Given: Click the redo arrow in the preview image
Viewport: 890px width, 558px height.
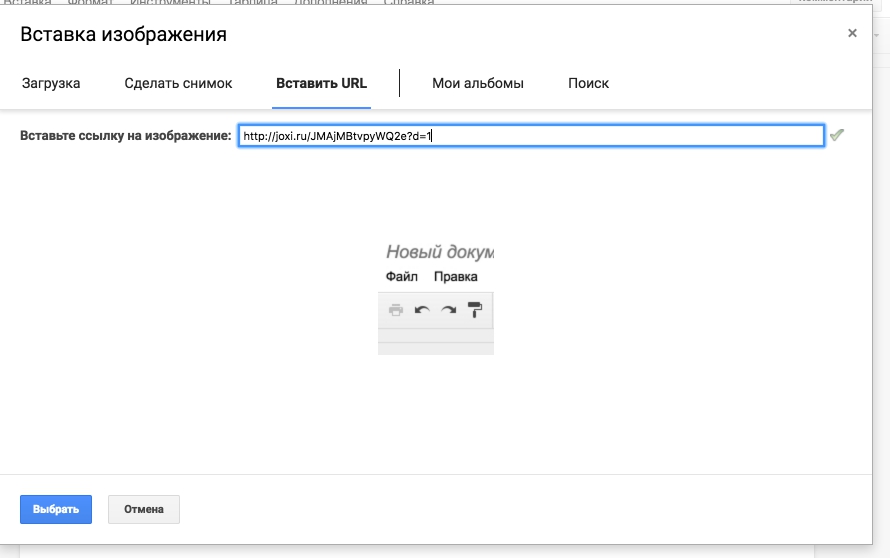Looking at the screenshot, I should (449, 310).
